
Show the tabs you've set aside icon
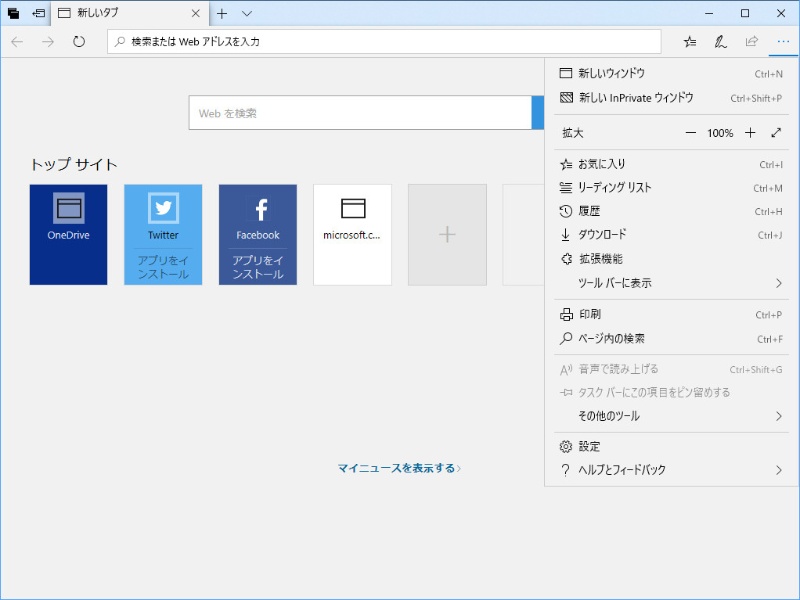tap(13, 13)
